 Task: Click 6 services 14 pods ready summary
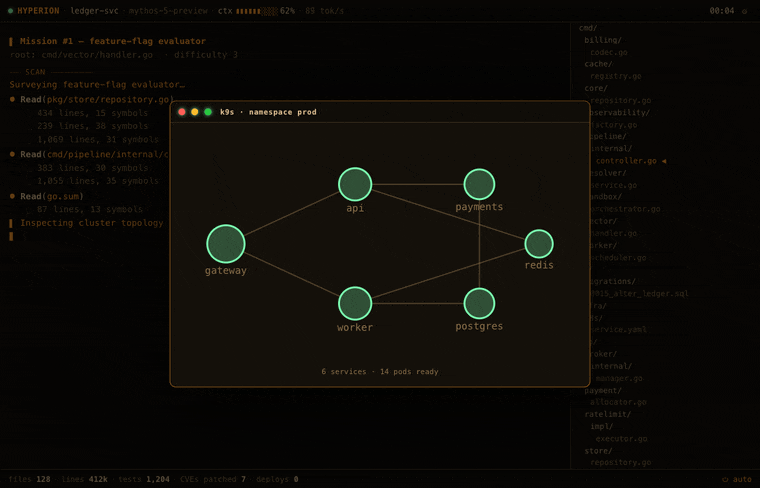click(380, 372)
